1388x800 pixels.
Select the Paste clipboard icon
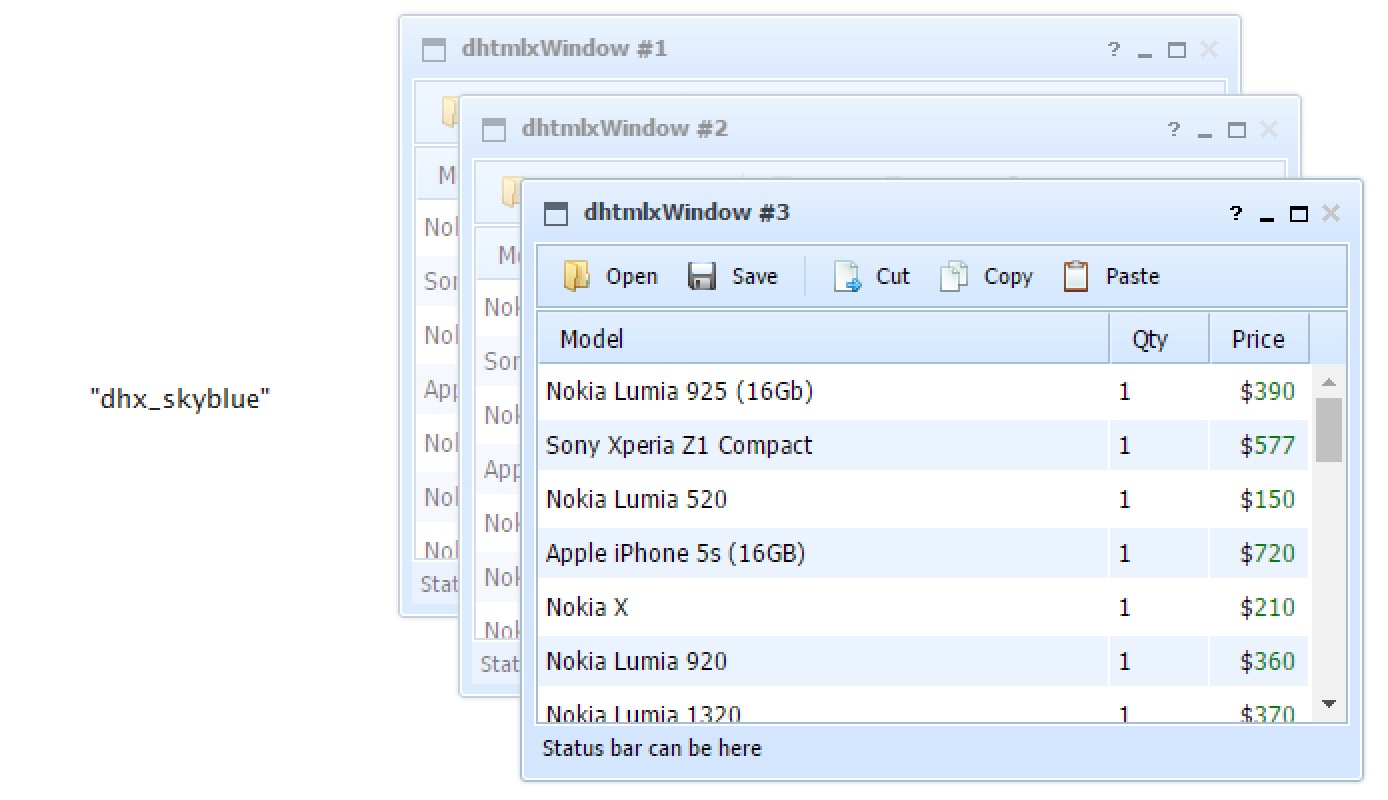point(1076,276)
